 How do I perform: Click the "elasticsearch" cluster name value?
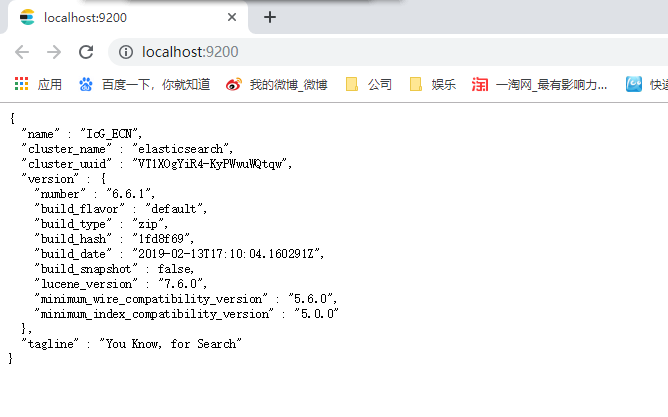[x=180, y=149]
